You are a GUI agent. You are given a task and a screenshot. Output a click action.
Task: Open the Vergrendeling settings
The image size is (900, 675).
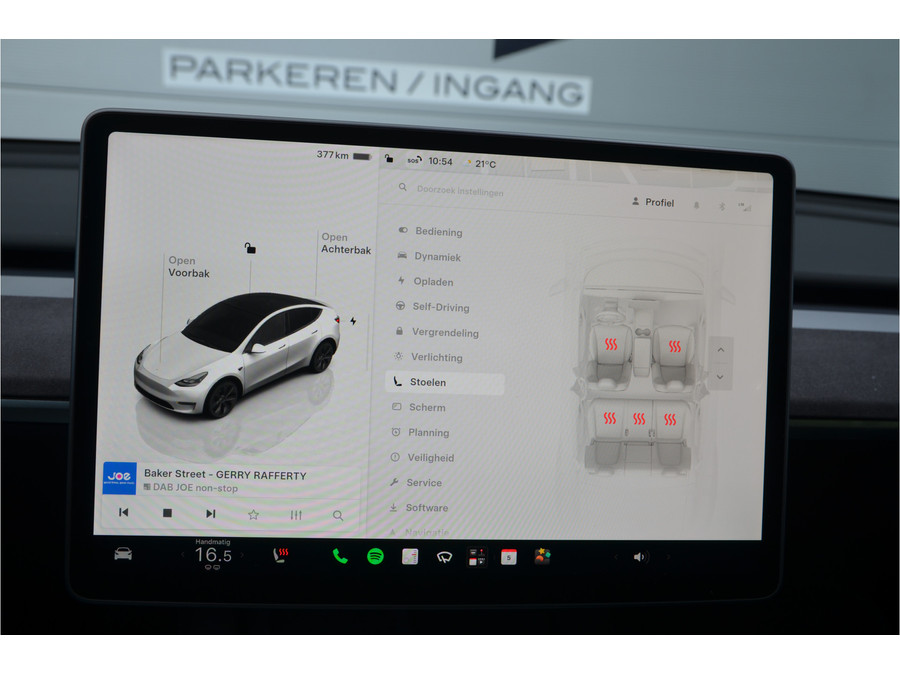[x=436, y=332]
